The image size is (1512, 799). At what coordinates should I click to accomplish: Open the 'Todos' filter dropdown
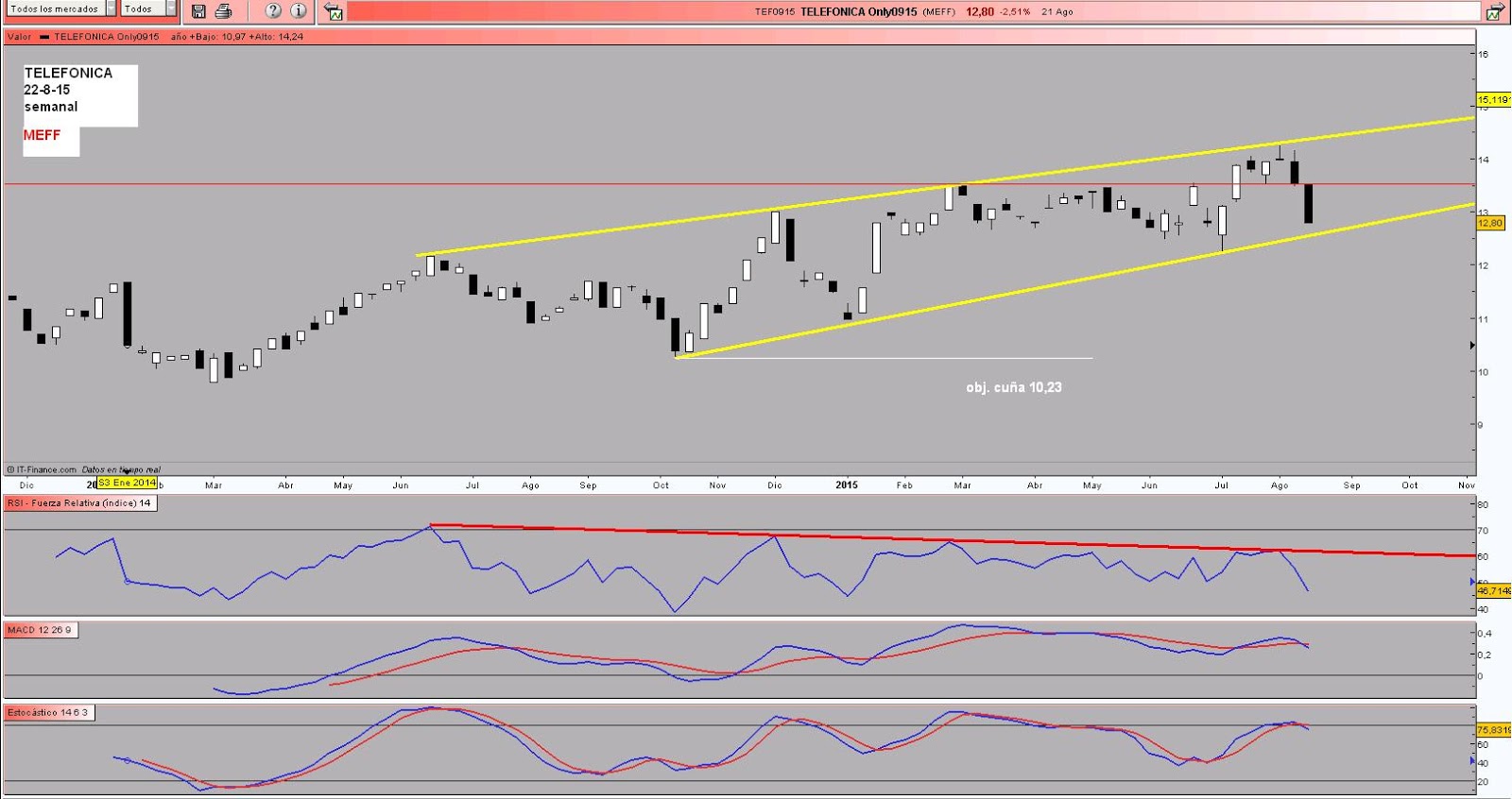pos(149,8)
